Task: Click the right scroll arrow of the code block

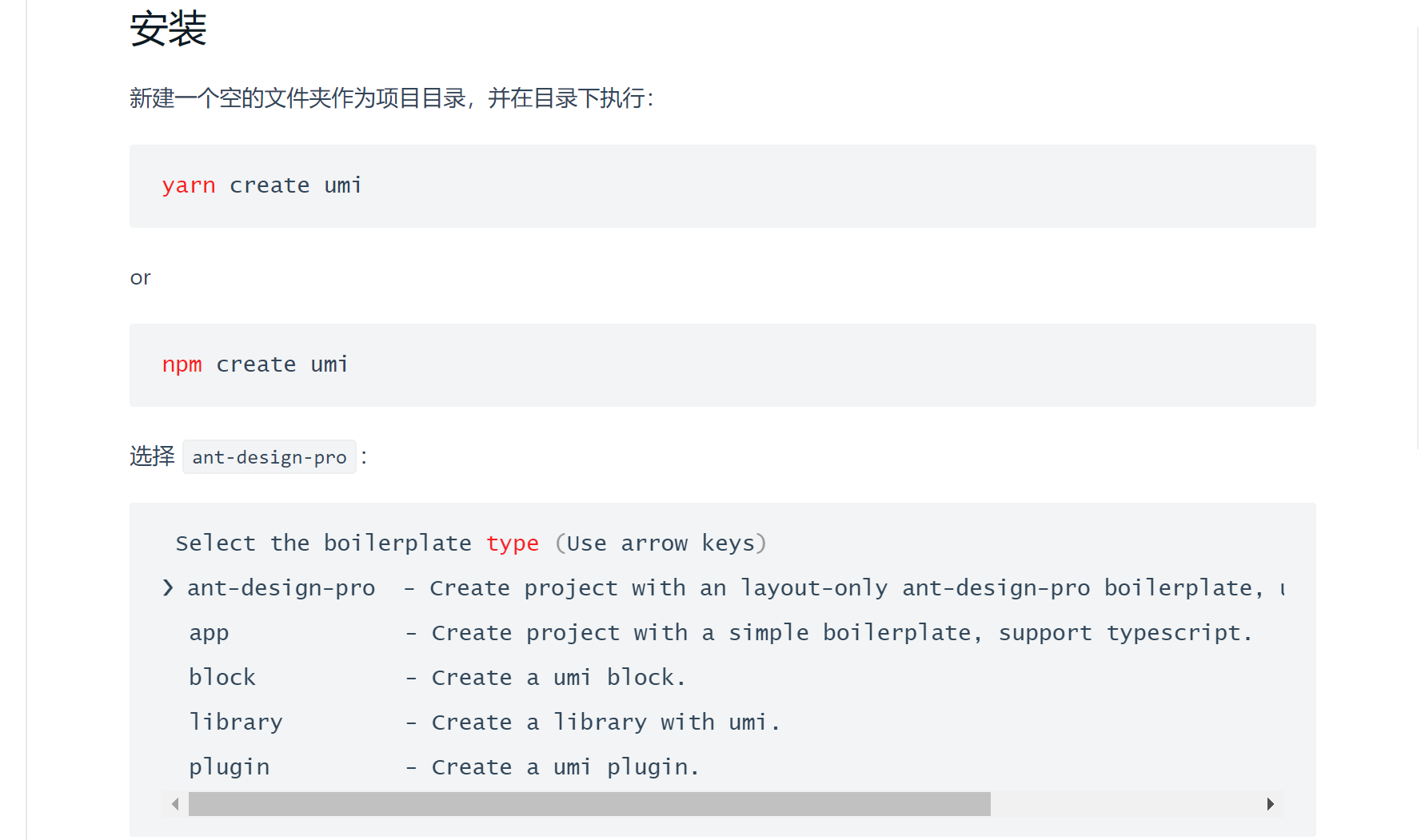Action: 1271,804
